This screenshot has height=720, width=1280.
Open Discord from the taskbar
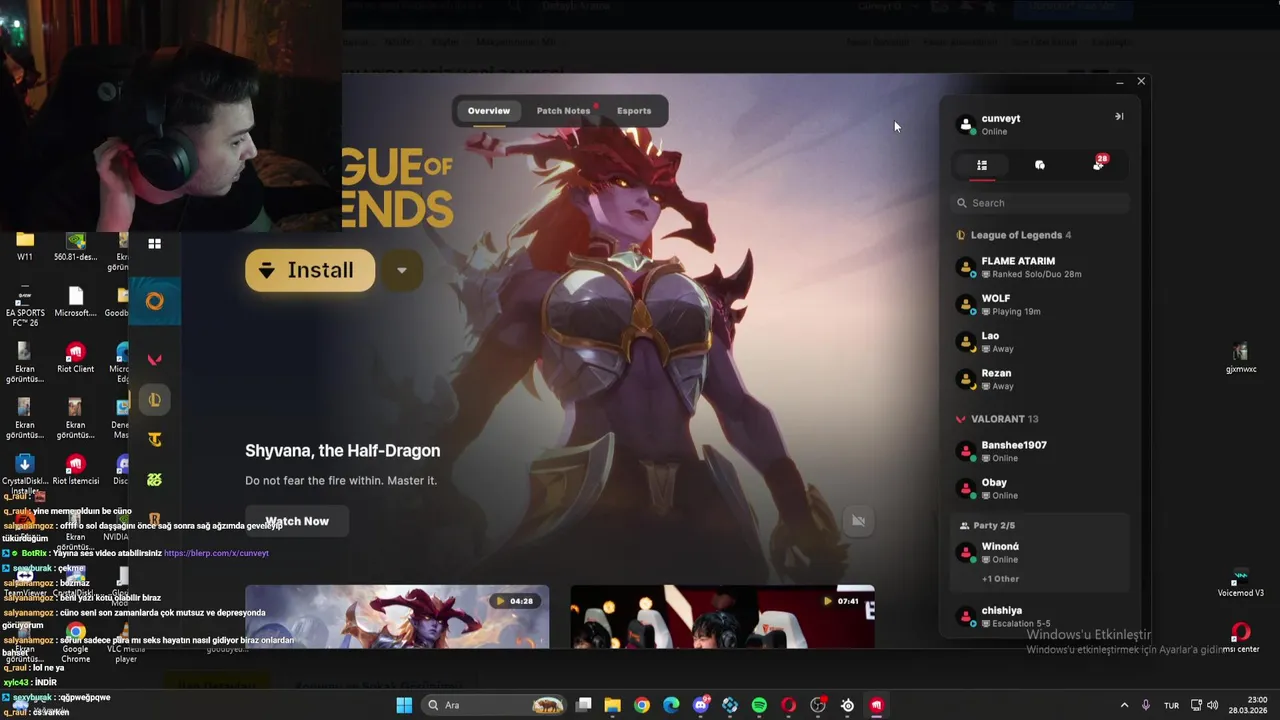(701, 705)
